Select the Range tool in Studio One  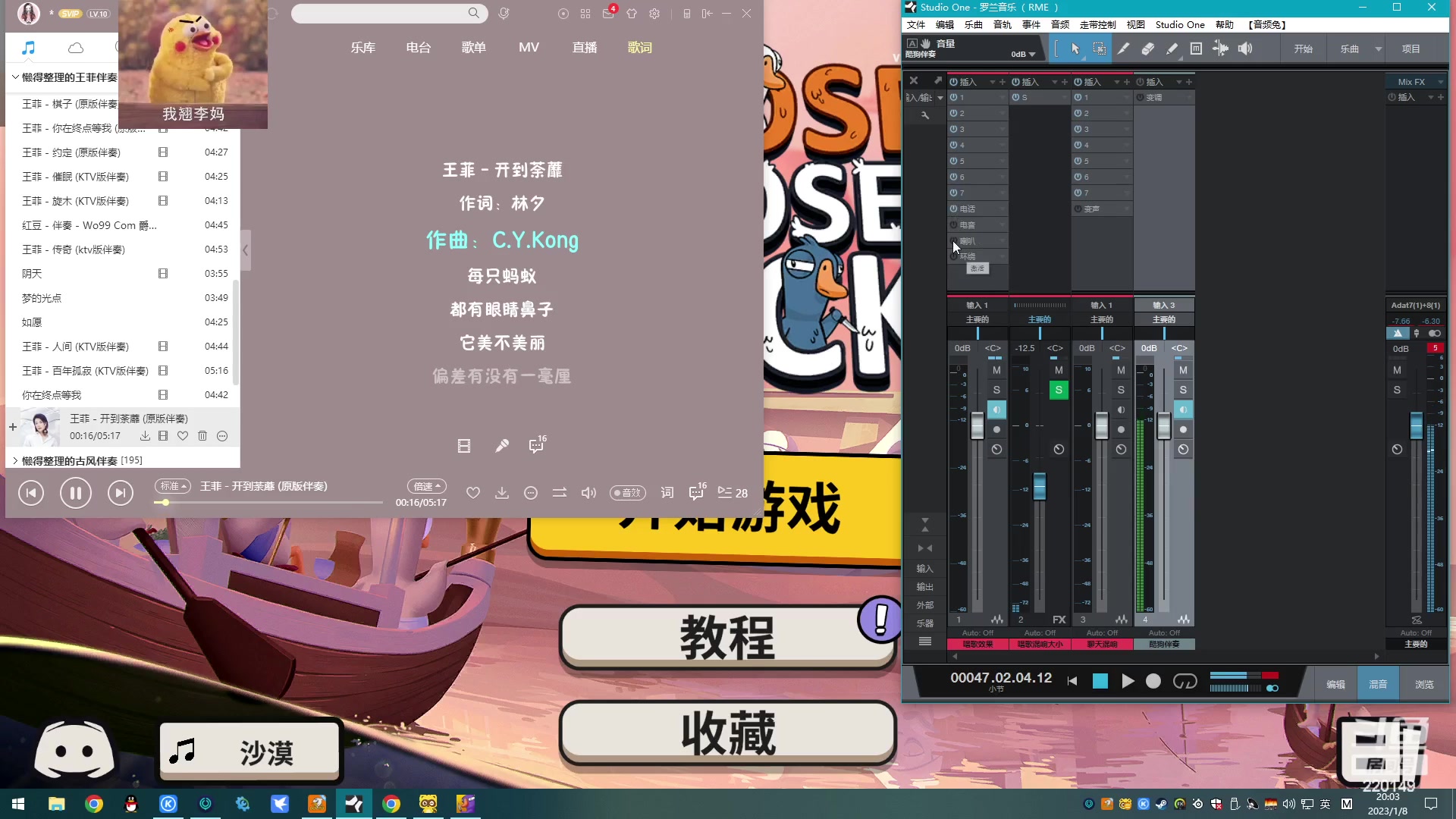[1100, 49]
